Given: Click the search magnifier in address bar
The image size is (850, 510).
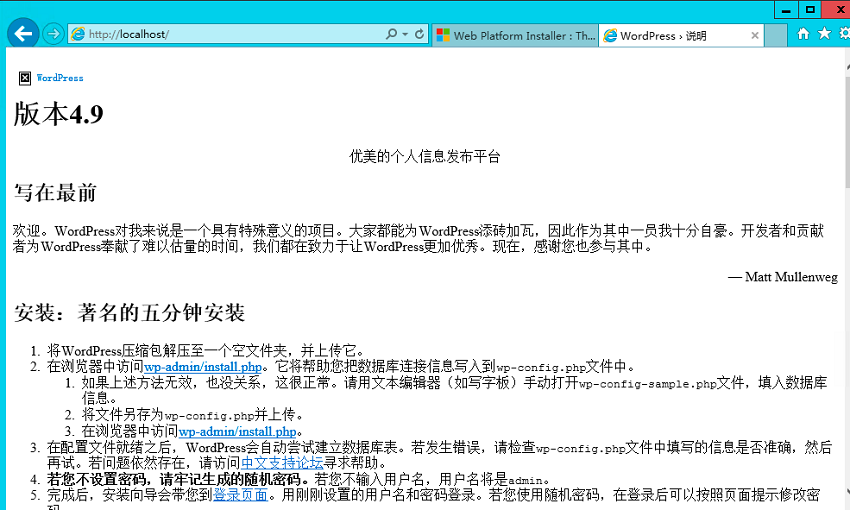Looking at the screenshot, I should point(391,34).
